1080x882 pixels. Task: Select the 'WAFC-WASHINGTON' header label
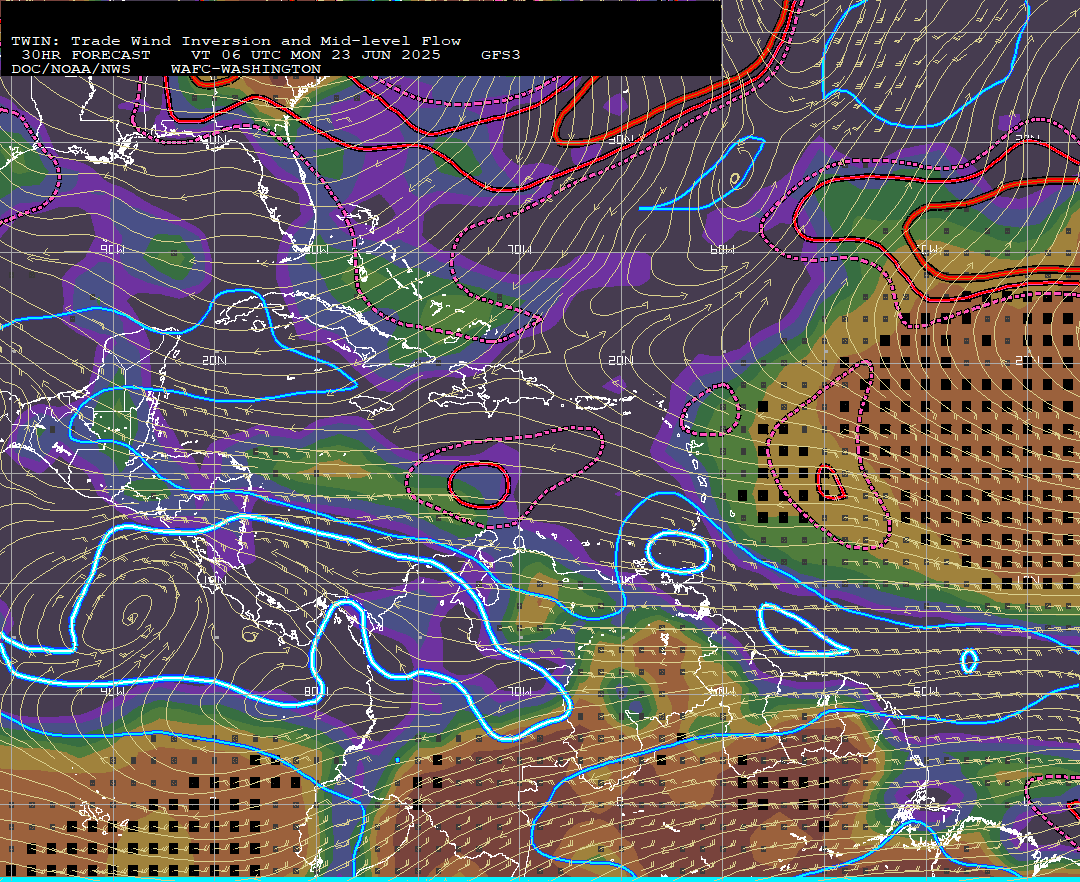tap(246, 70)
